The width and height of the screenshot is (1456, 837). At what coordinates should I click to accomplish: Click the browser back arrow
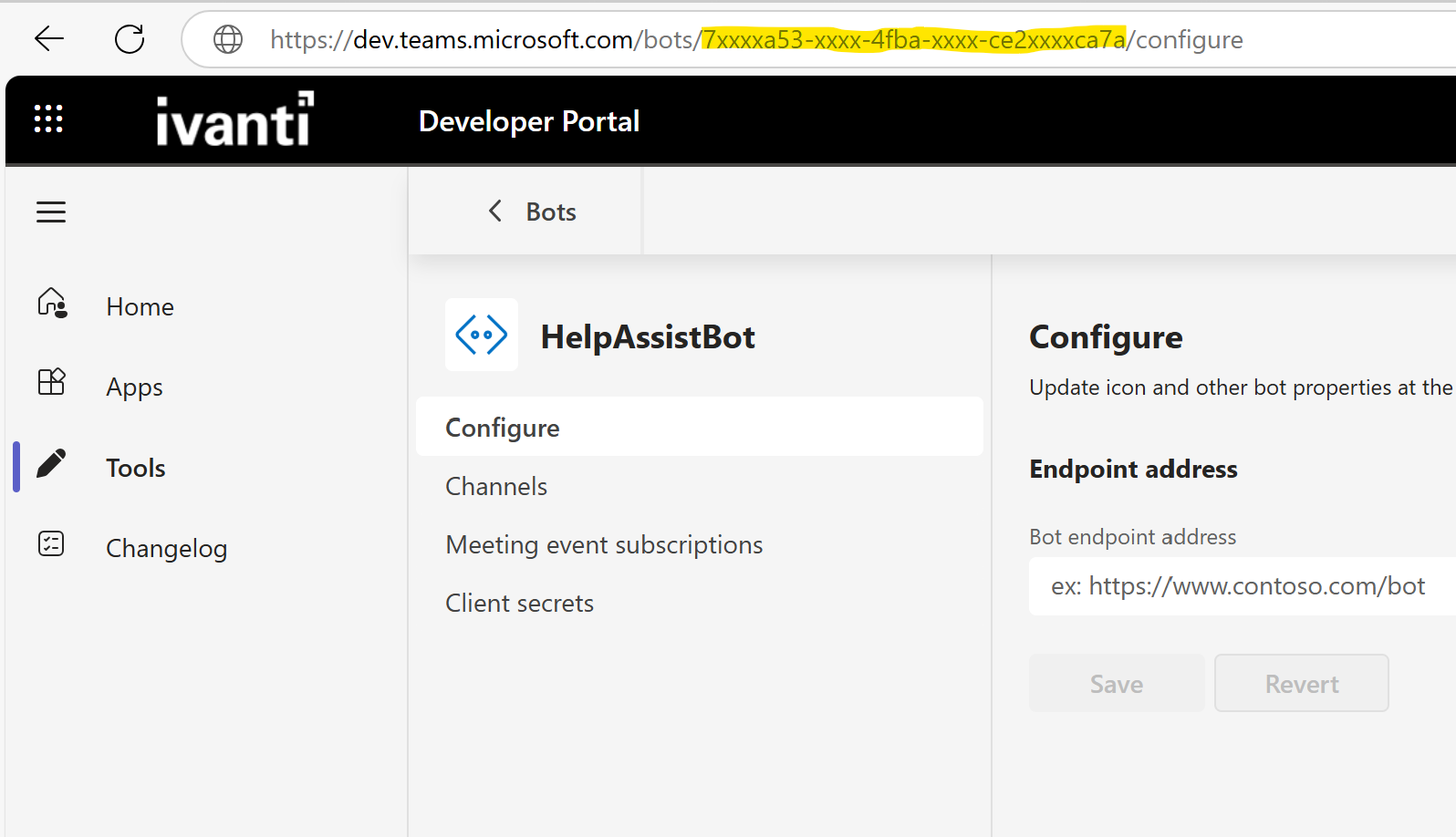point(49,38)
